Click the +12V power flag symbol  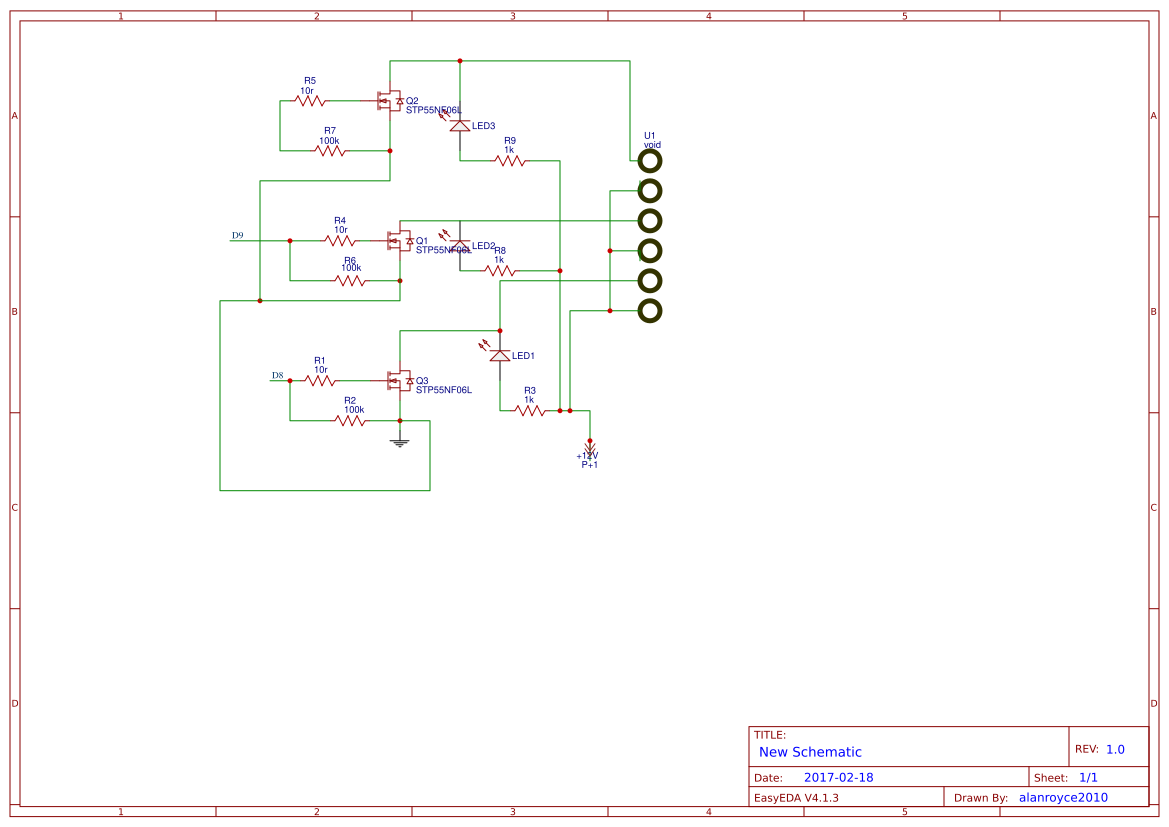coord(590,447)
